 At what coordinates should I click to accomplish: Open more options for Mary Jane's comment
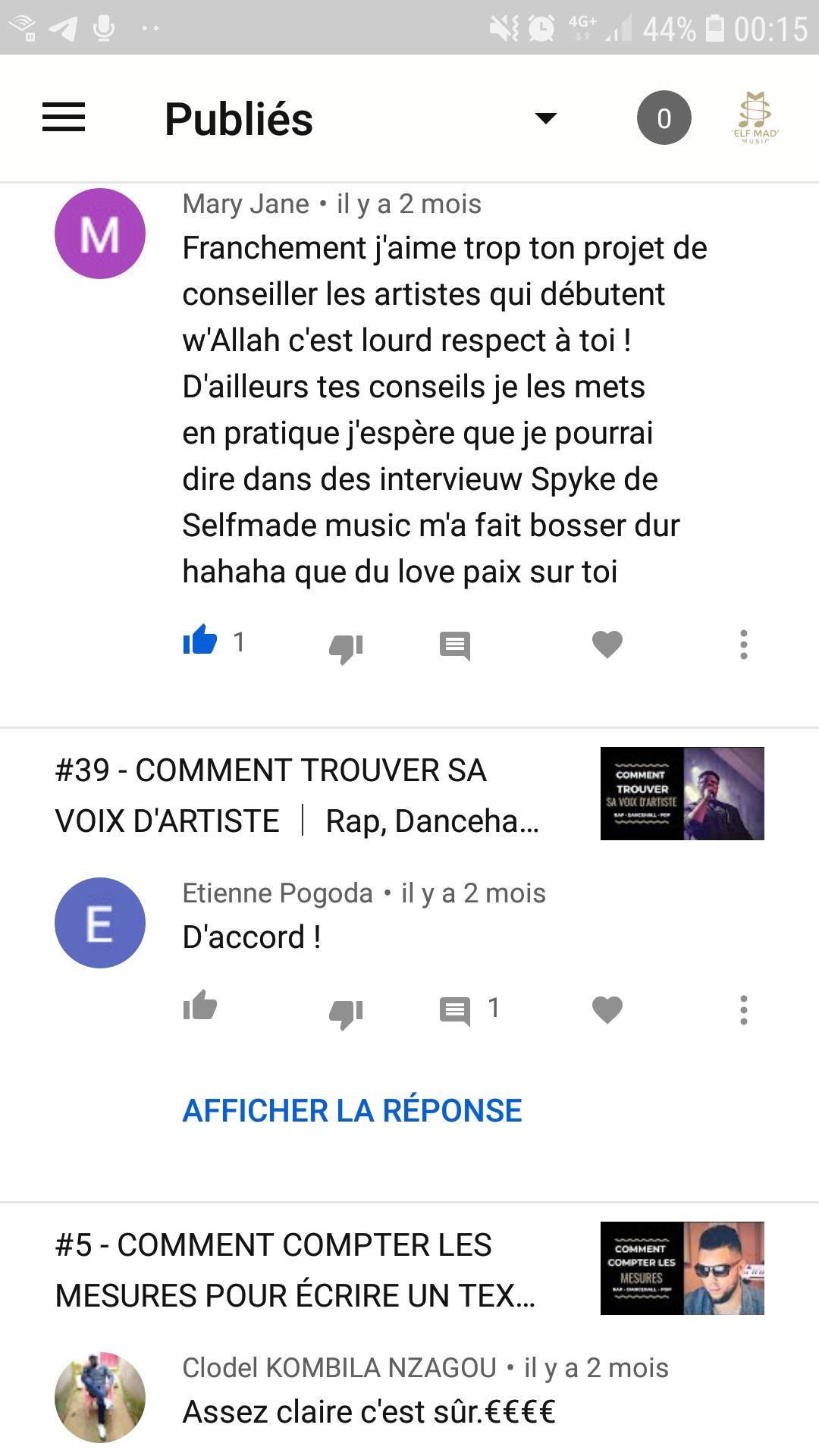744,645
